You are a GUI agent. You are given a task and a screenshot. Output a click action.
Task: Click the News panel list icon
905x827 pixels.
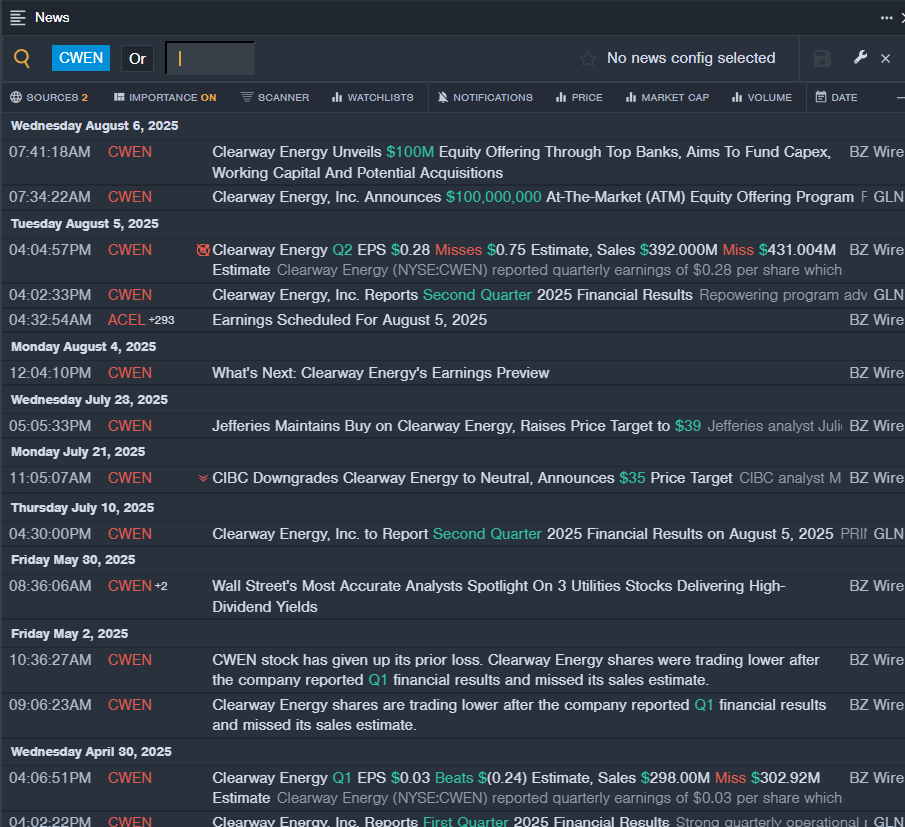18,17
